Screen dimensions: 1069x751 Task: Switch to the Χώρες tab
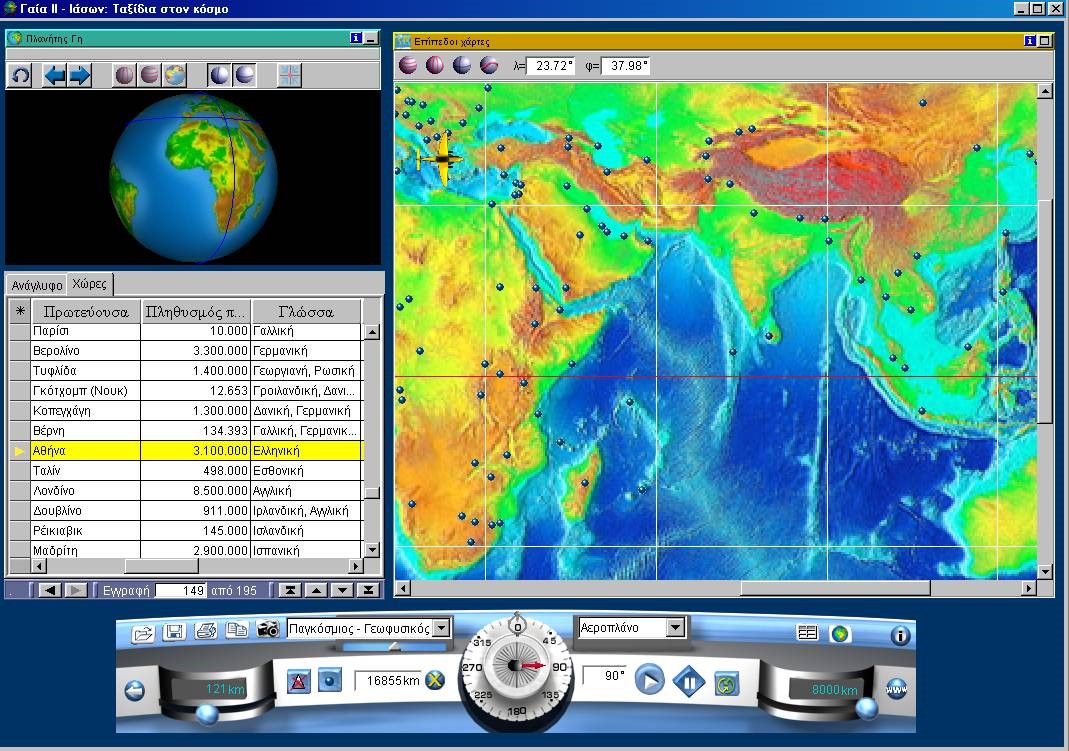pos(89,283)
